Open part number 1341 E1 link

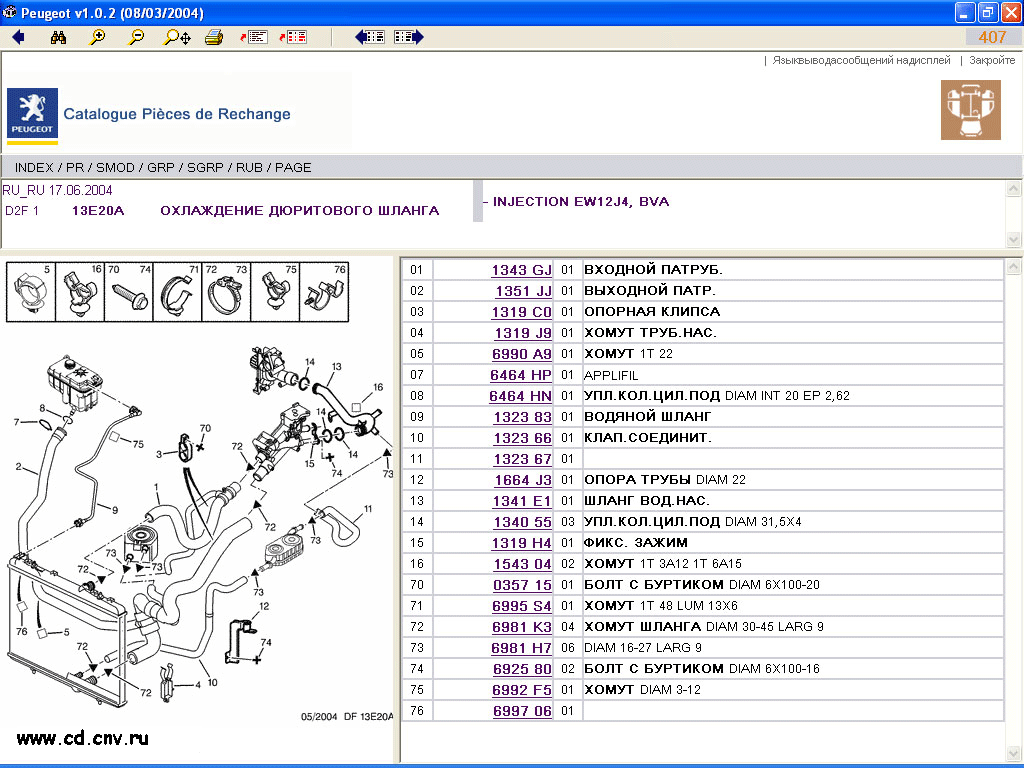pos(522,501)
